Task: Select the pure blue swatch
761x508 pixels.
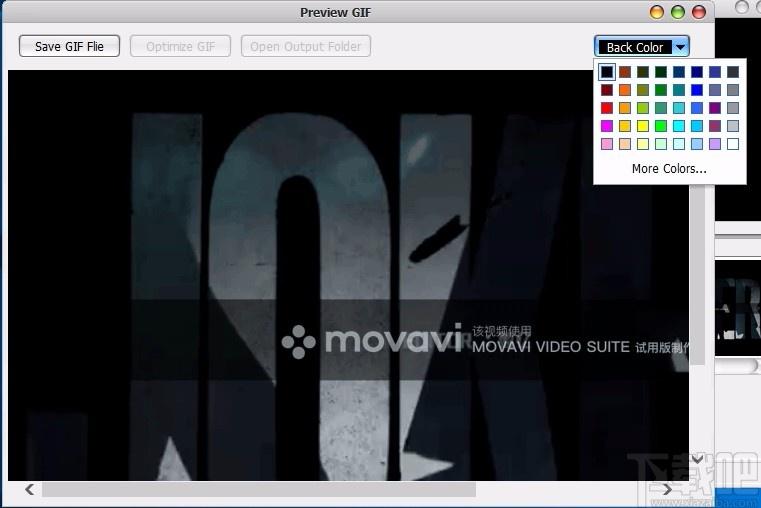Action: coord(696,90)
